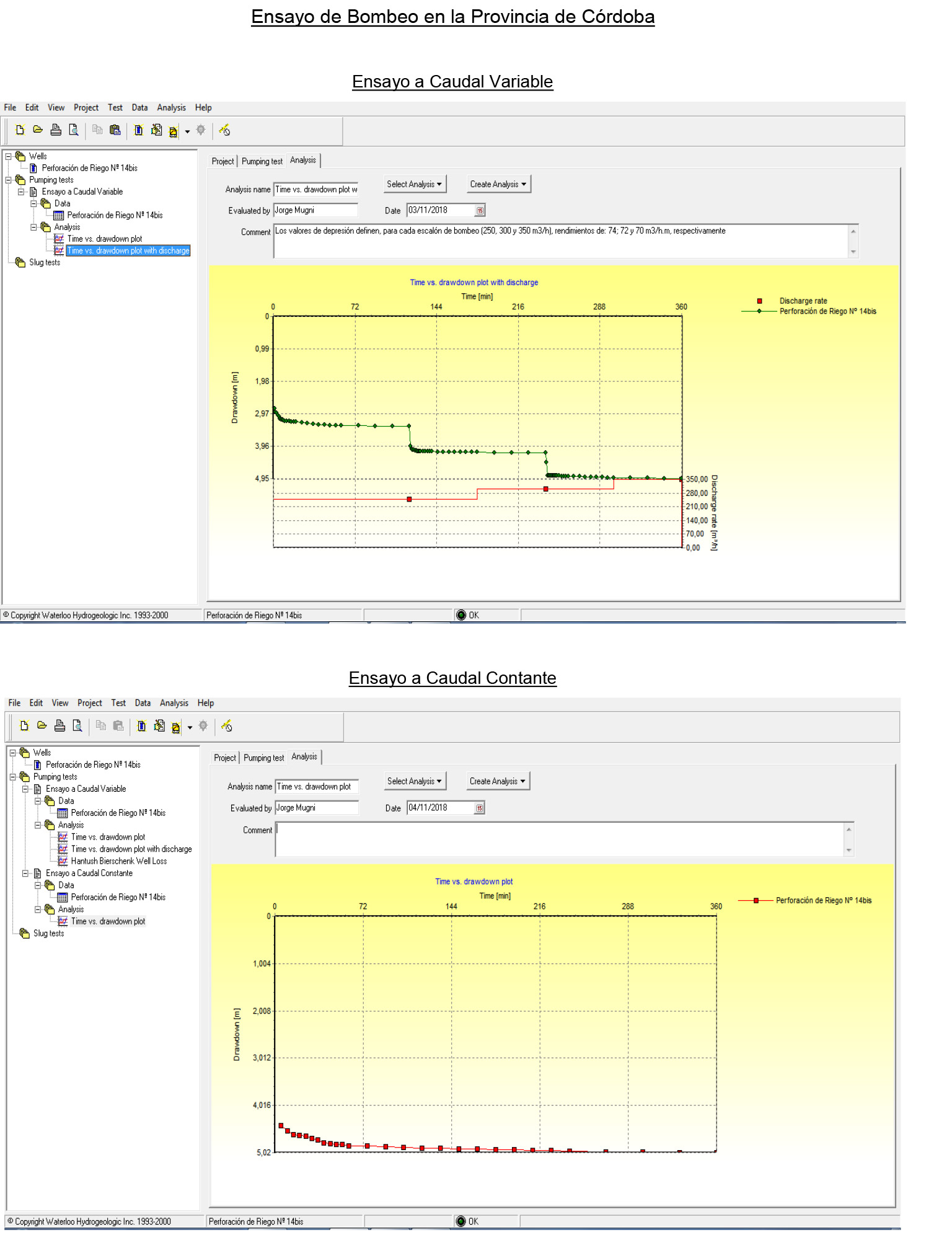Click 'Discharge rate' red legend marker
952x1240 pixels.
(x=759, y=301)
